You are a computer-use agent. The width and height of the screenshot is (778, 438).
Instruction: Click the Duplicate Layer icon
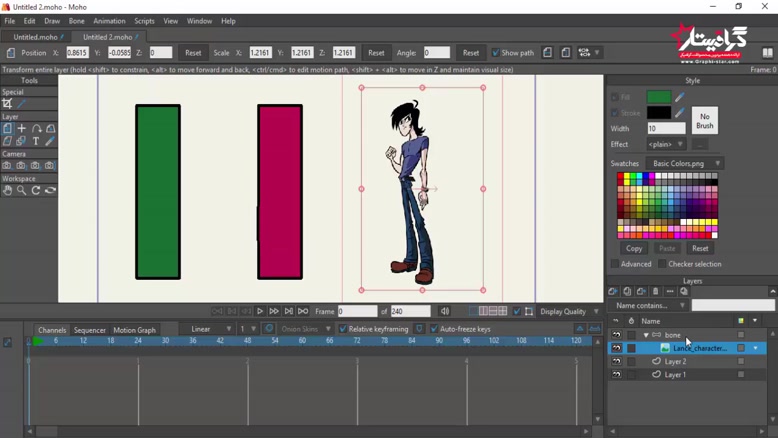point(627,292)
